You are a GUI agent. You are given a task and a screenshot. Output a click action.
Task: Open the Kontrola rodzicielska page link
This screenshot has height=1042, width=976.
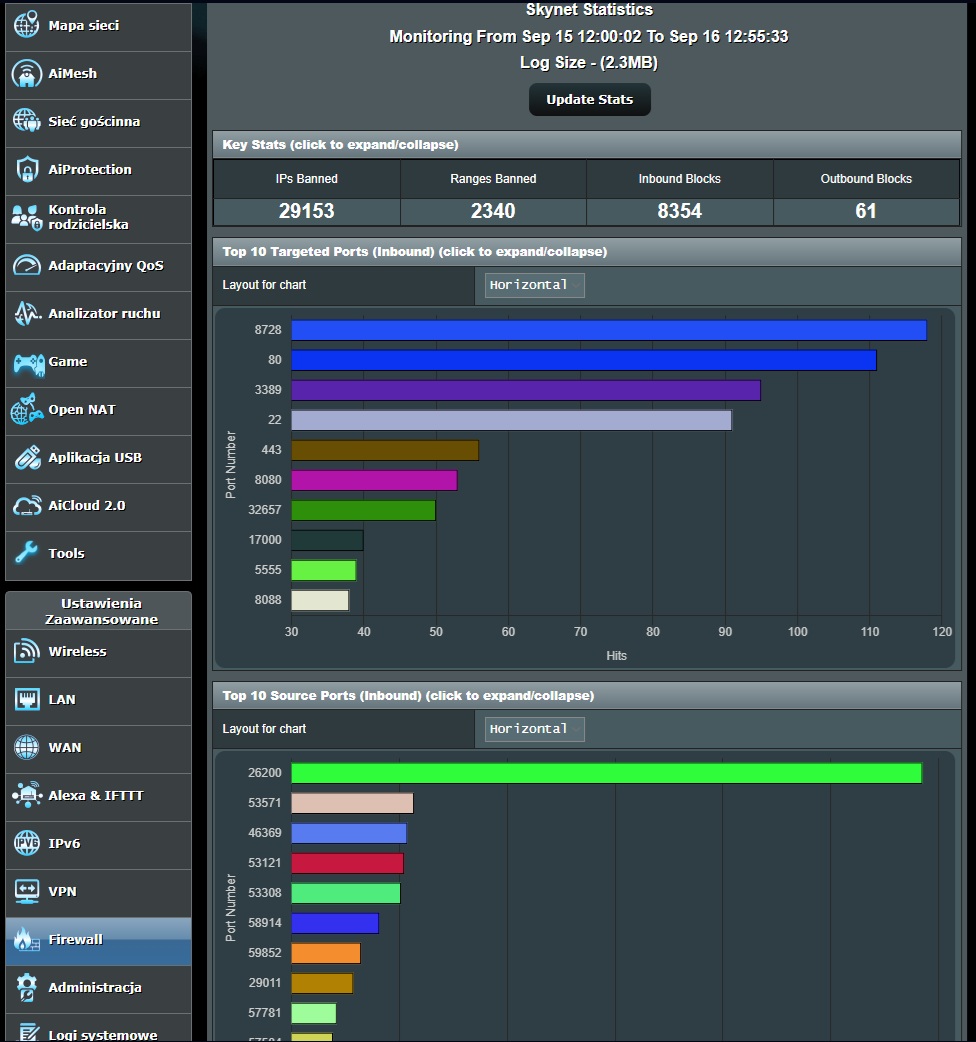coord(88,217)
